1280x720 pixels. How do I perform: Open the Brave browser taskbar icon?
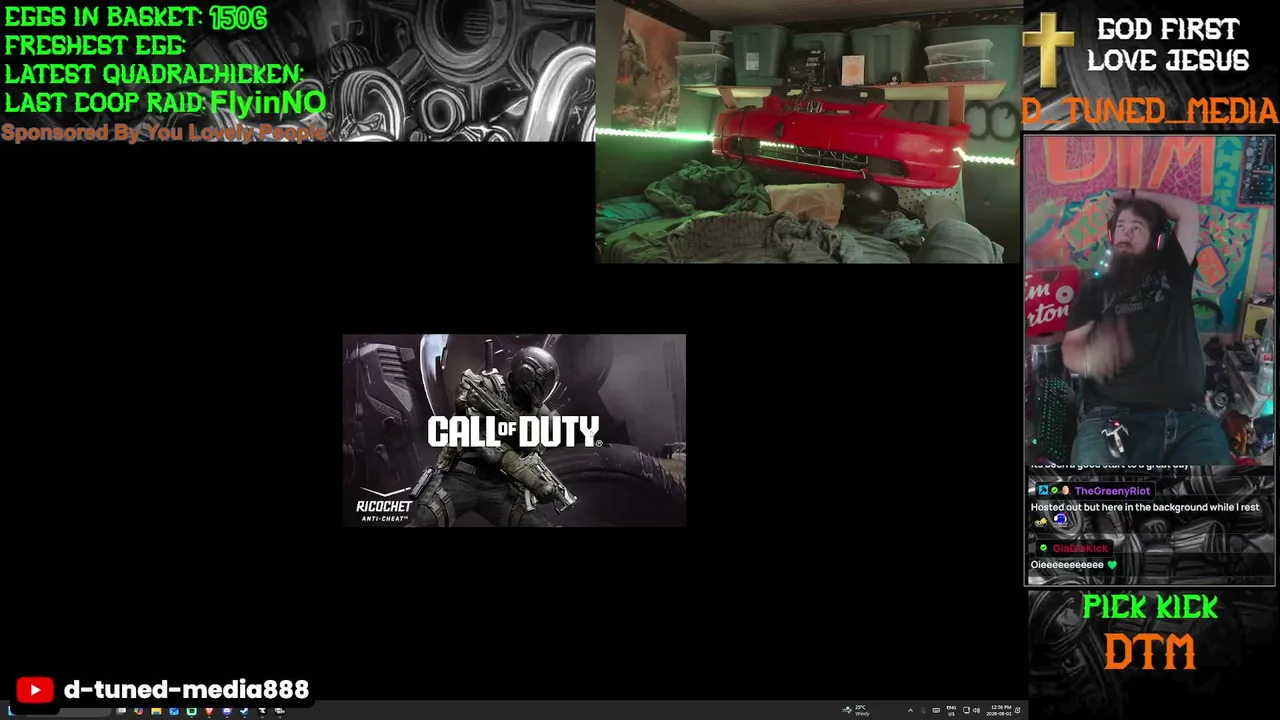point(209,711)
